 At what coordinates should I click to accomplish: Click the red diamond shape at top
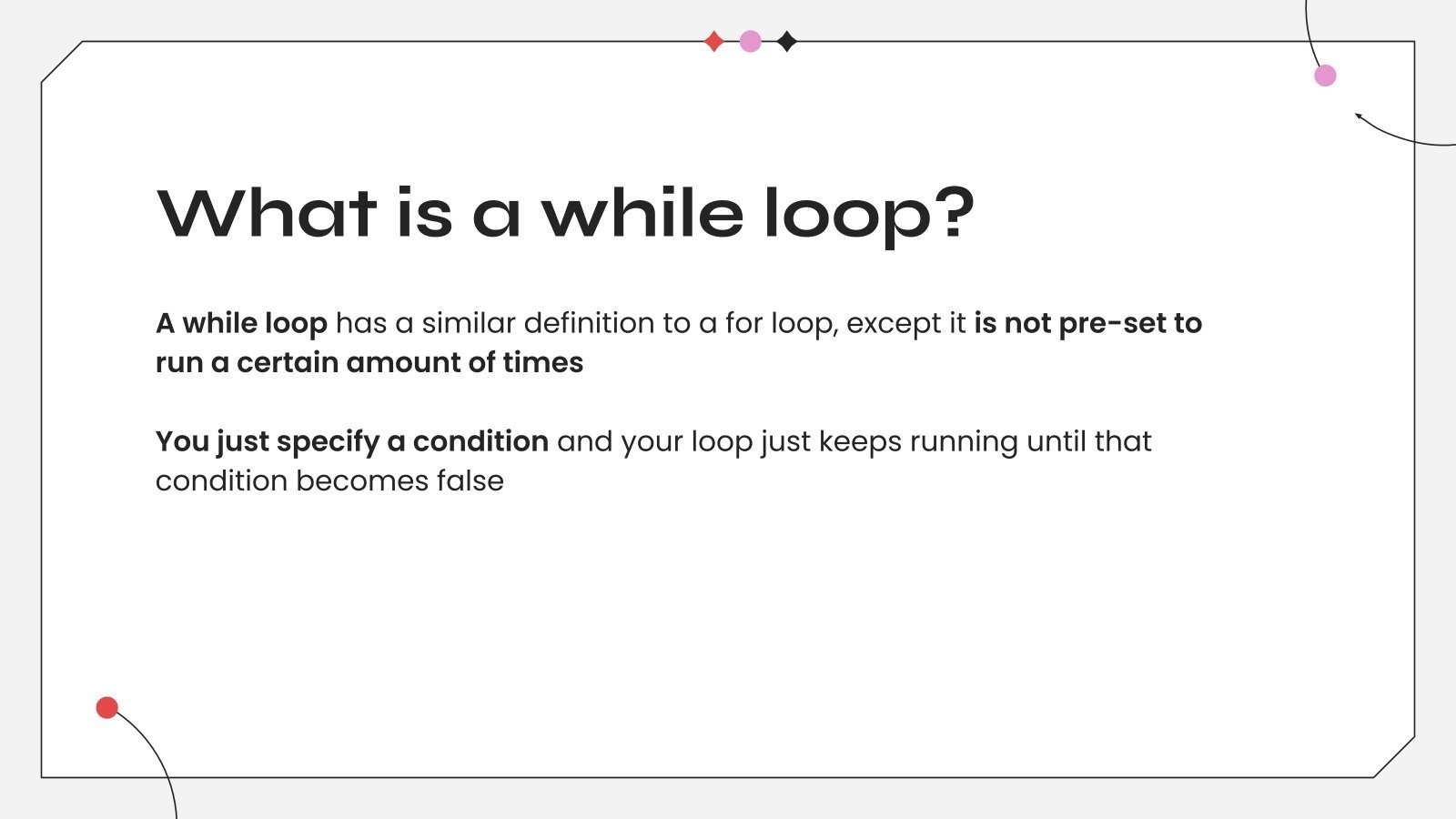[x=714, y=41]
